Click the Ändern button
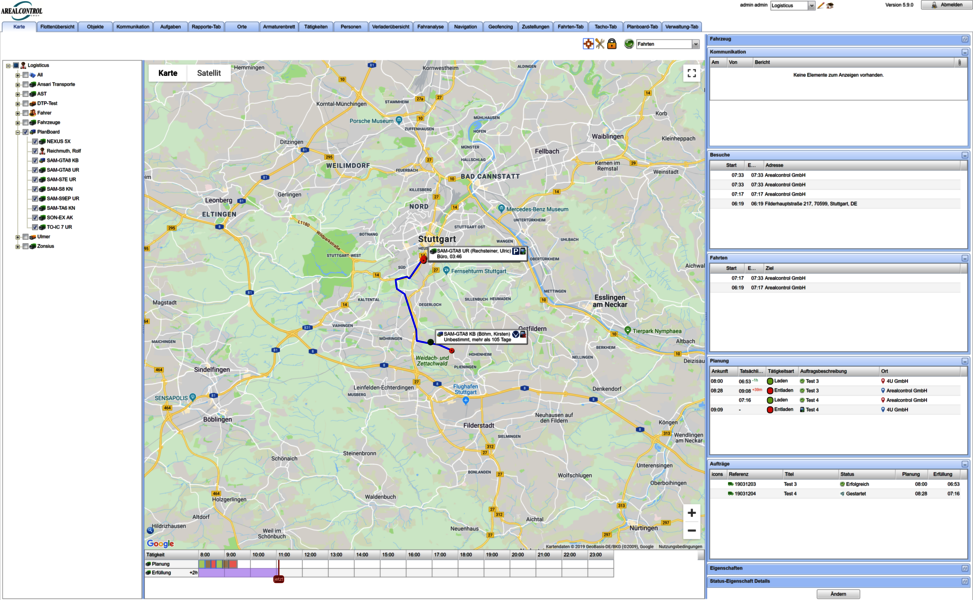973x600 pixels. (x=838, y=594)
